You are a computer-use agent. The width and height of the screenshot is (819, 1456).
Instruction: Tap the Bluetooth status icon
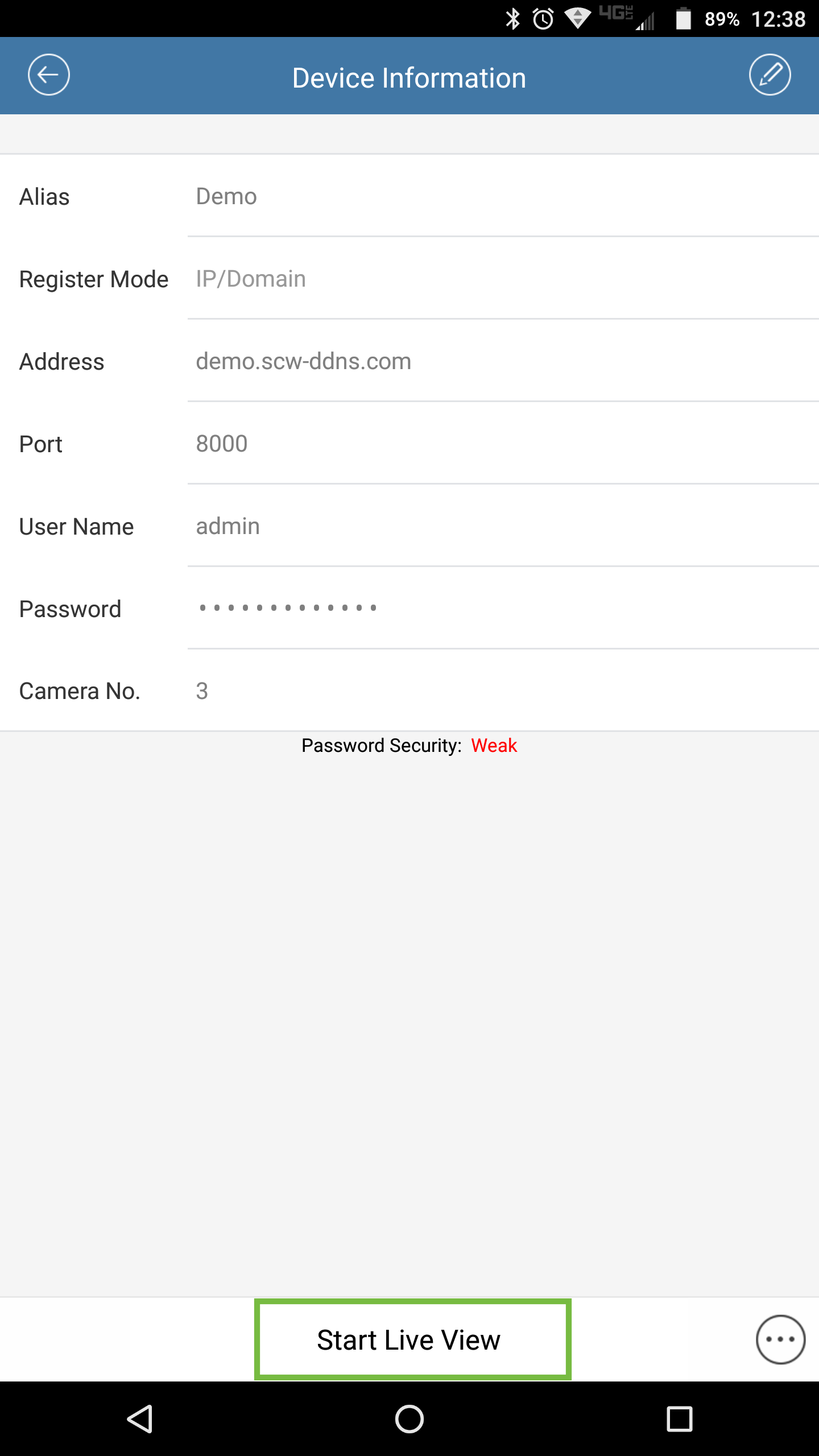[x=513, y=19]
